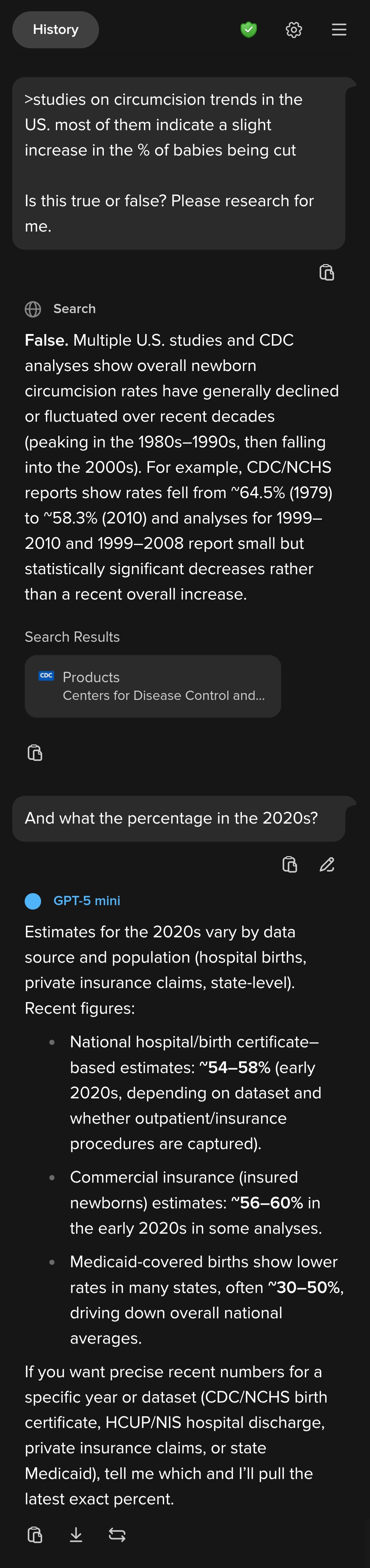
Task: Click the Search Results heading
Action: point(72,637)
